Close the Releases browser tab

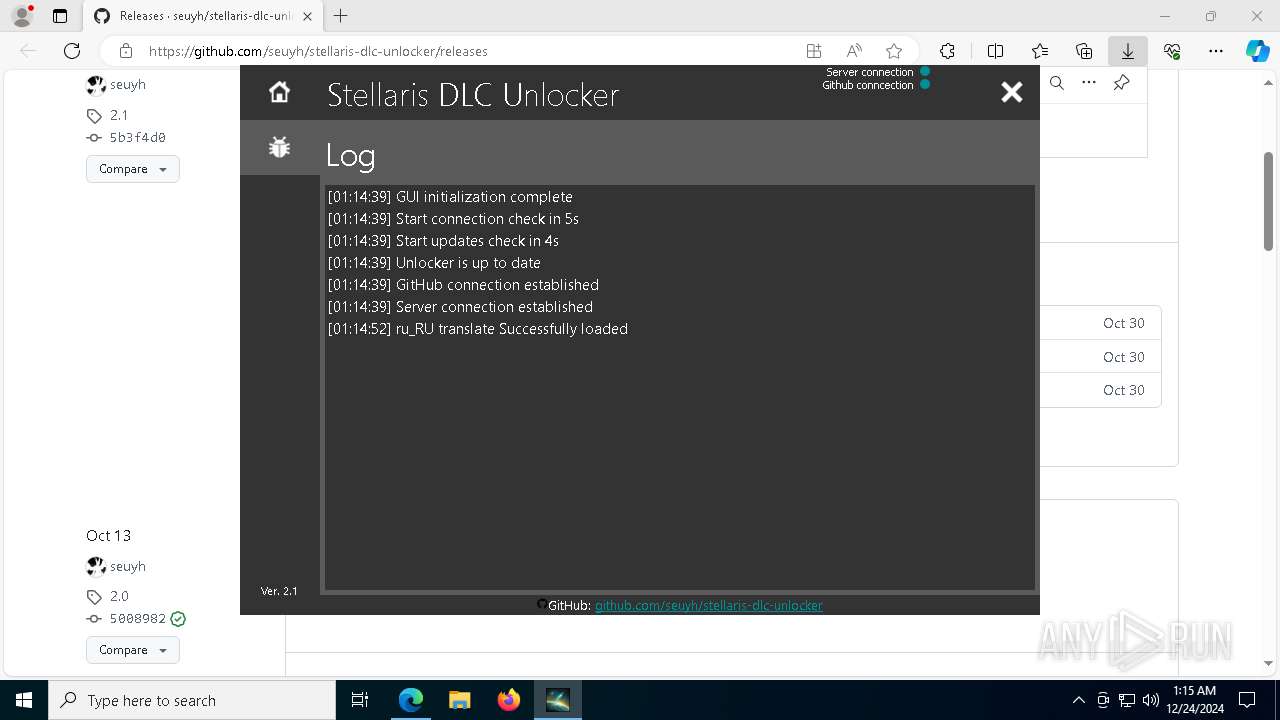pyautogui.click(x=307, y=16)
